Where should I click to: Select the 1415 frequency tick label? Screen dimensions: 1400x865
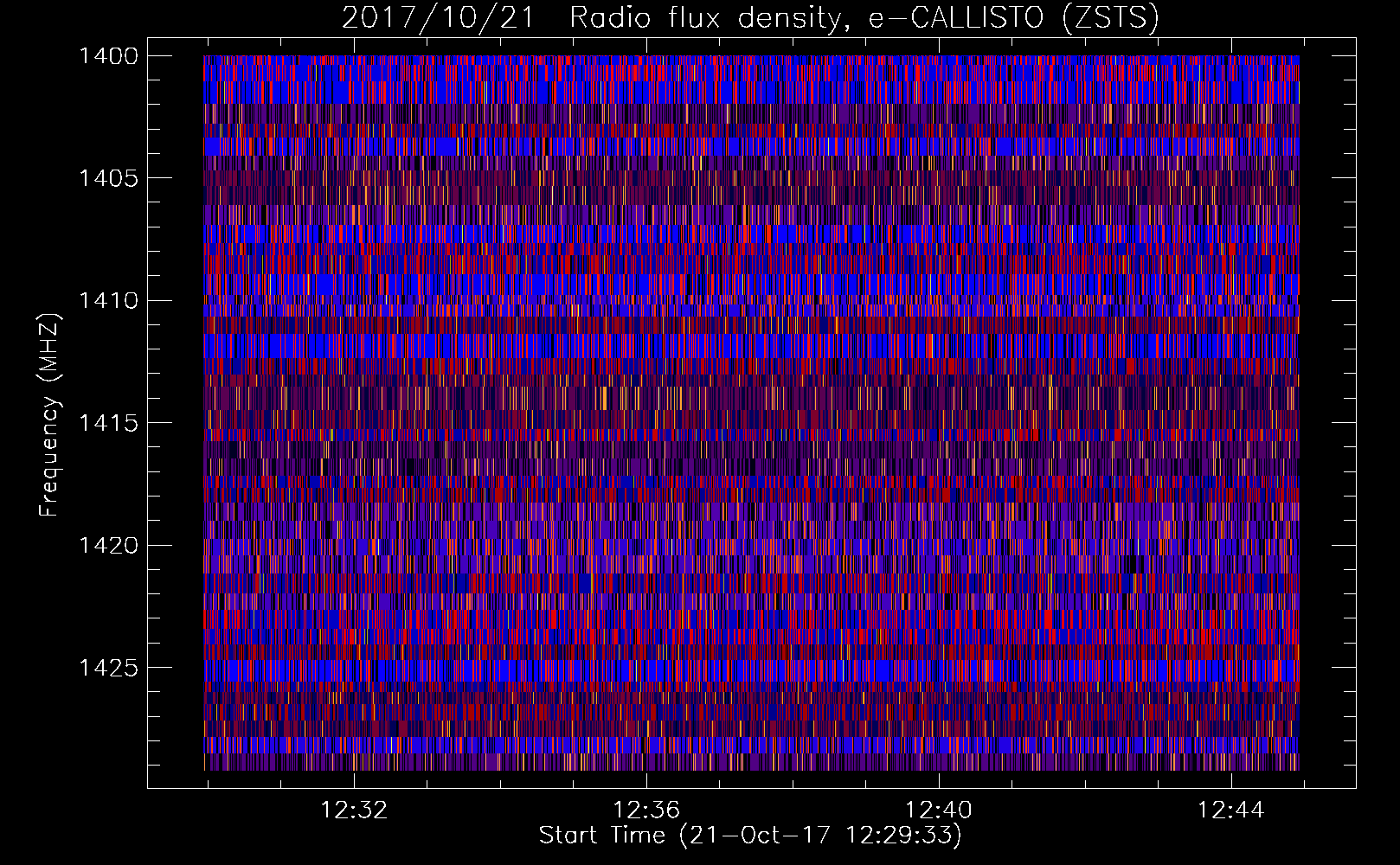[x=108, y=423]
